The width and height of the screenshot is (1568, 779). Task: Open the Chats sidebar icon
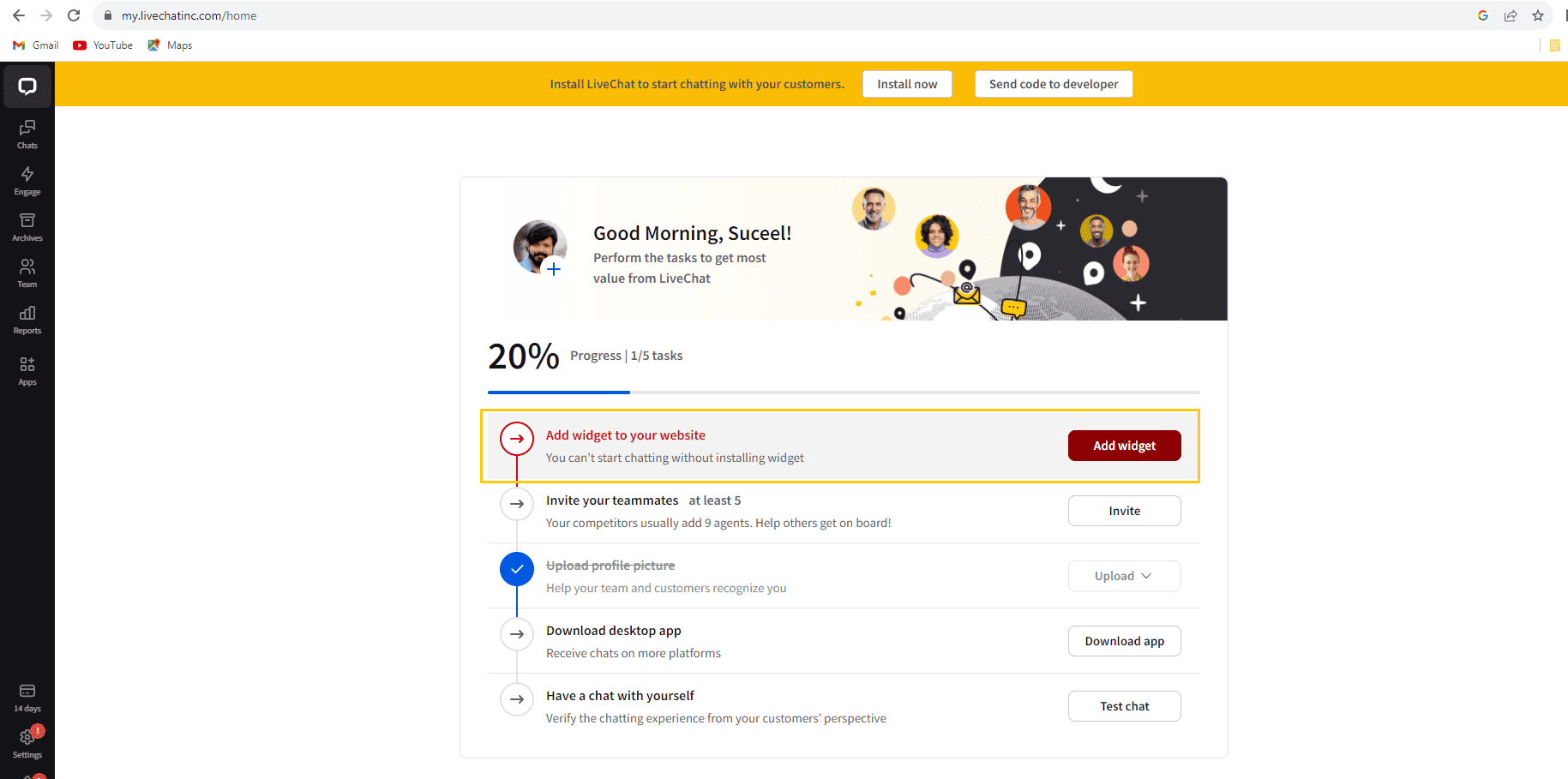[x=27, y=134]
